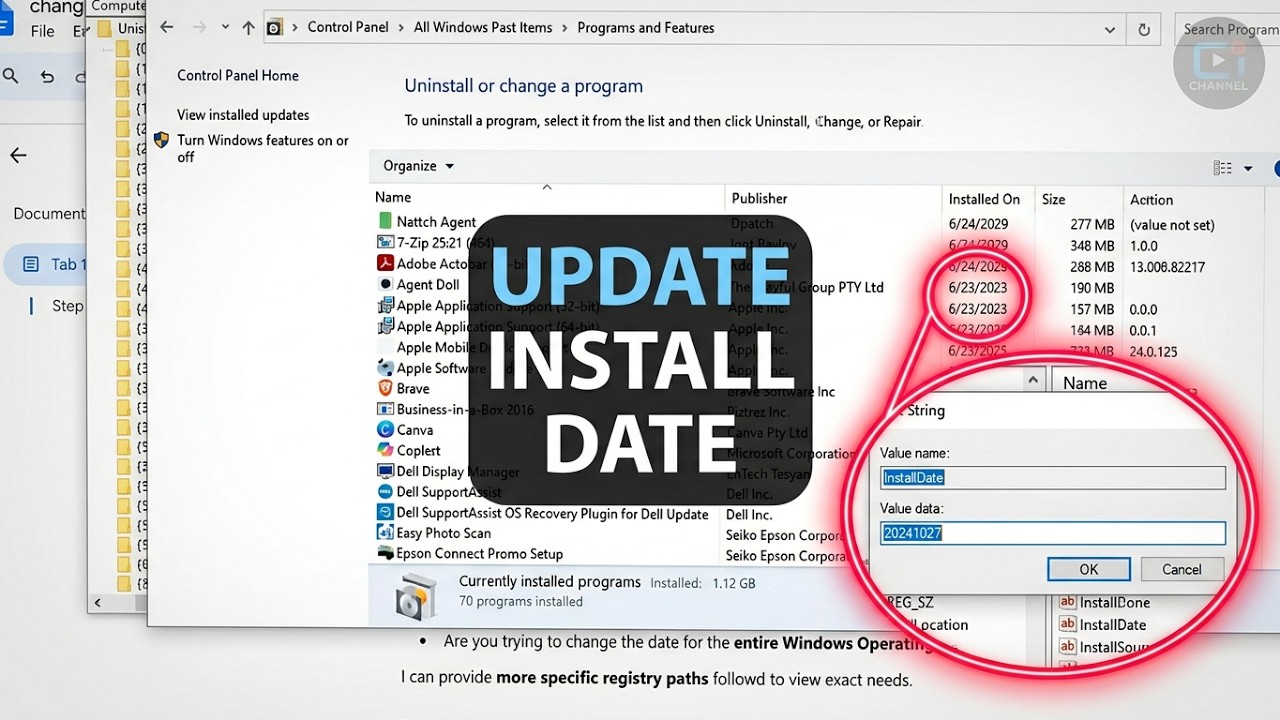Select Apple Application Support (32-bit) icon
The width and height of the screenshot is (1280, 720).
[x=385, y=305]
